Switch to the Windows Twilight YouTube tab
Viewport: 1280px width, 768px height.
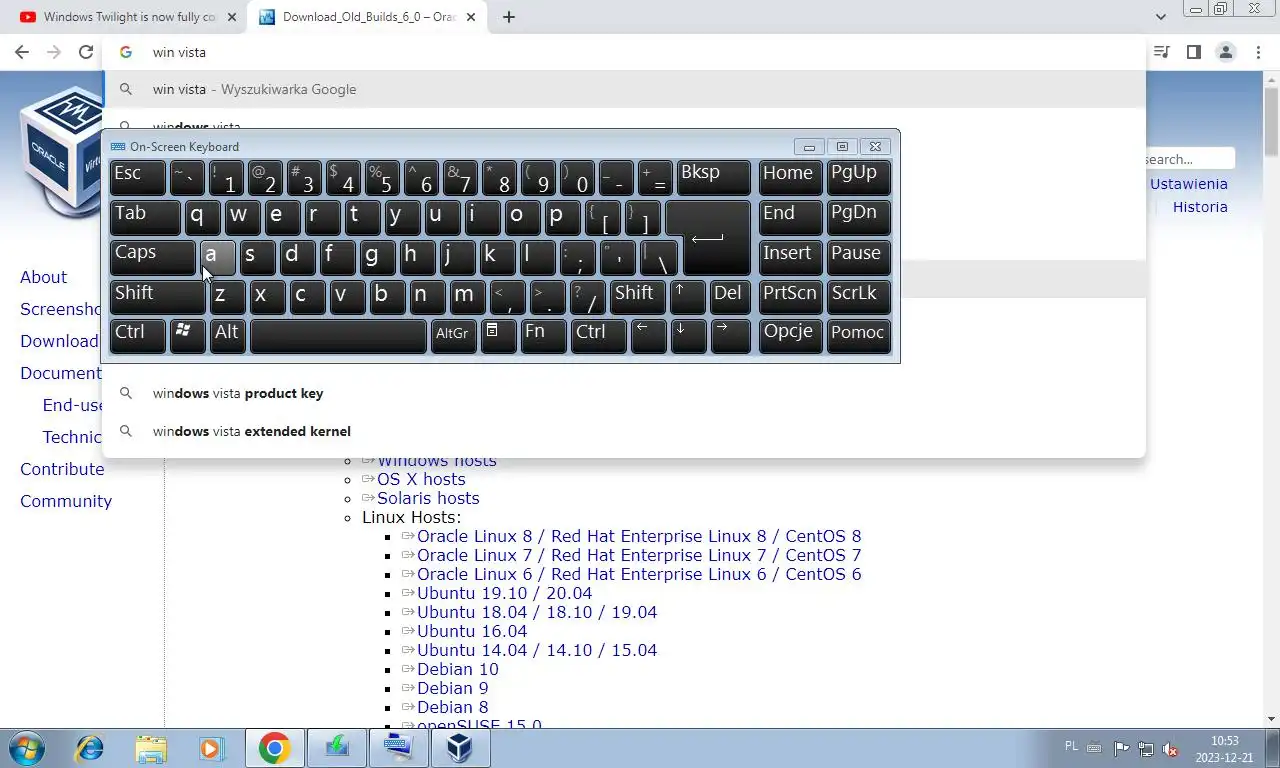[x=125, y=17]
